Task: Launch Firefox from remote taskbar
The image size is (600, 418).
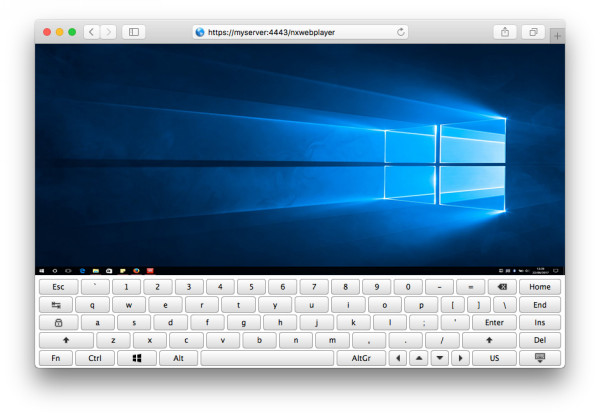Action: point(136,271)
